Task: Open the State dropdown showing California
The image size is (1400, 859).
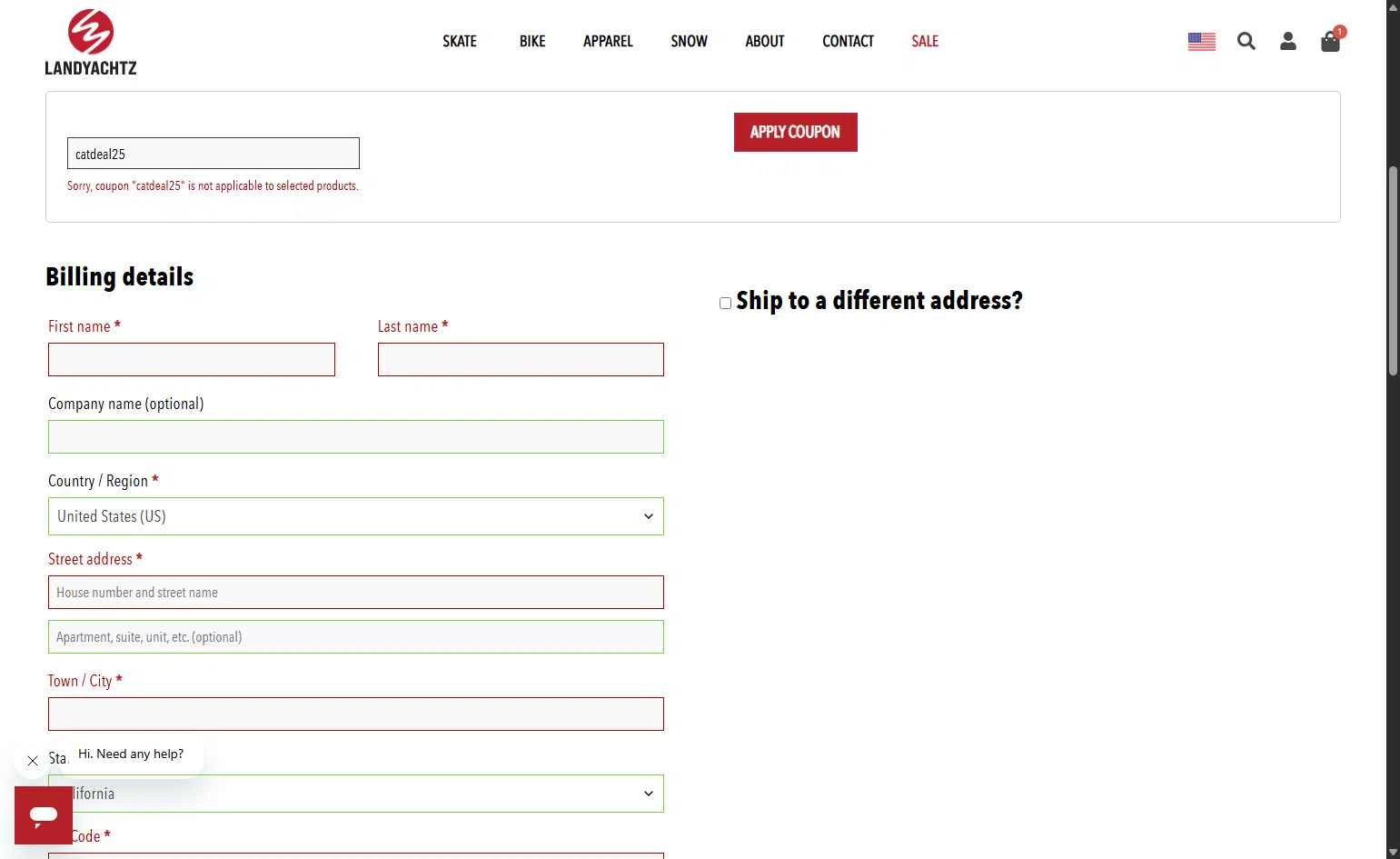Action: tap(356, 794)
